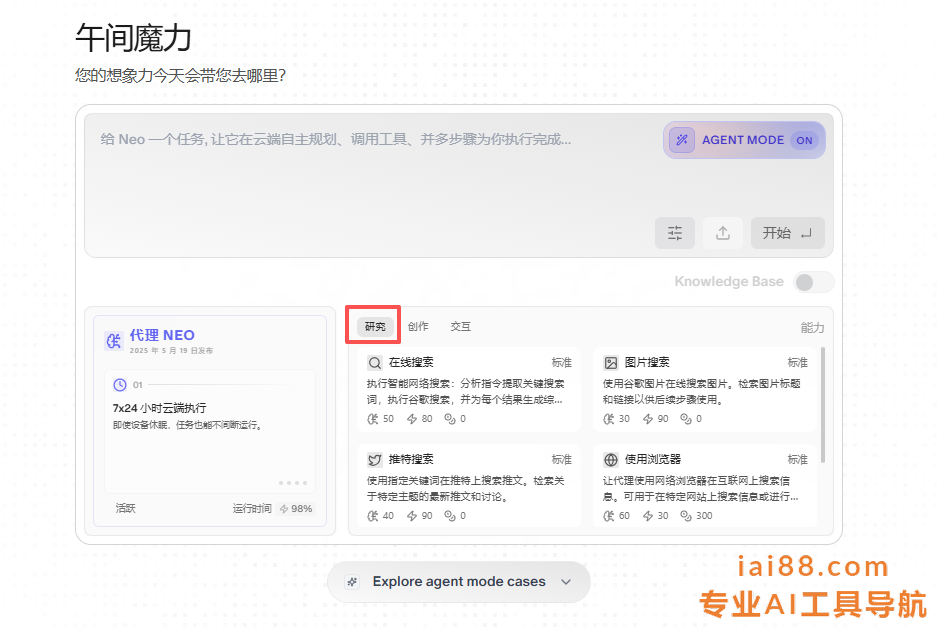Toggle Agent Mode ON switch
Image resolution: width=939 pixels, height=630 pixels.
[804, 140]
